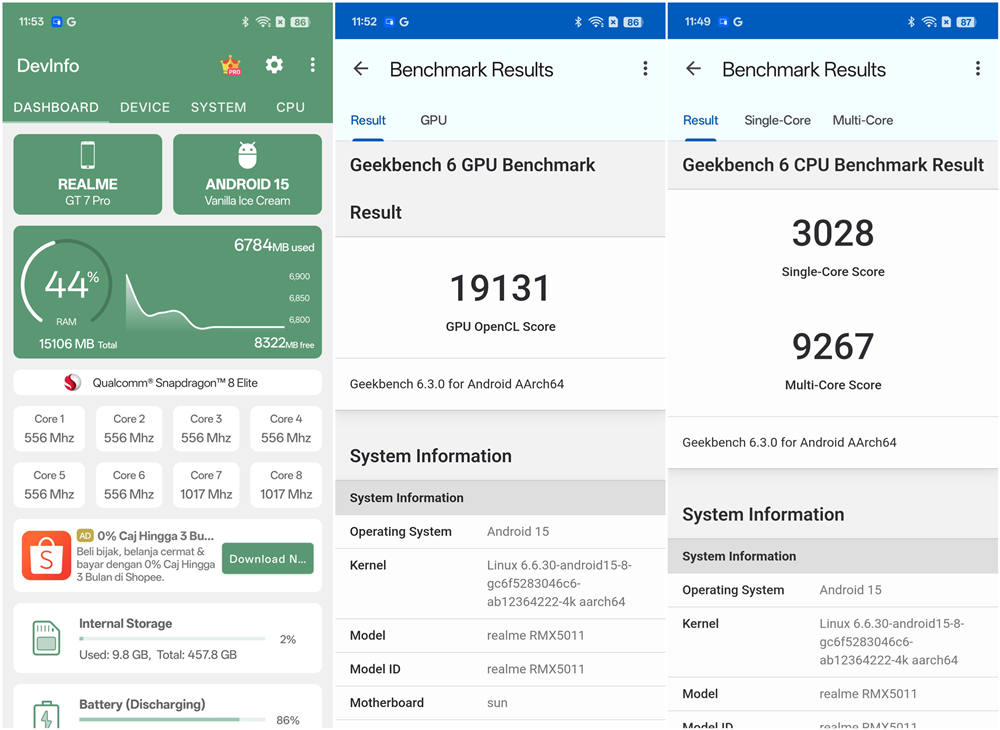Select the Single-Core tab
This screenshot has height=730, width=1000.
777,120
